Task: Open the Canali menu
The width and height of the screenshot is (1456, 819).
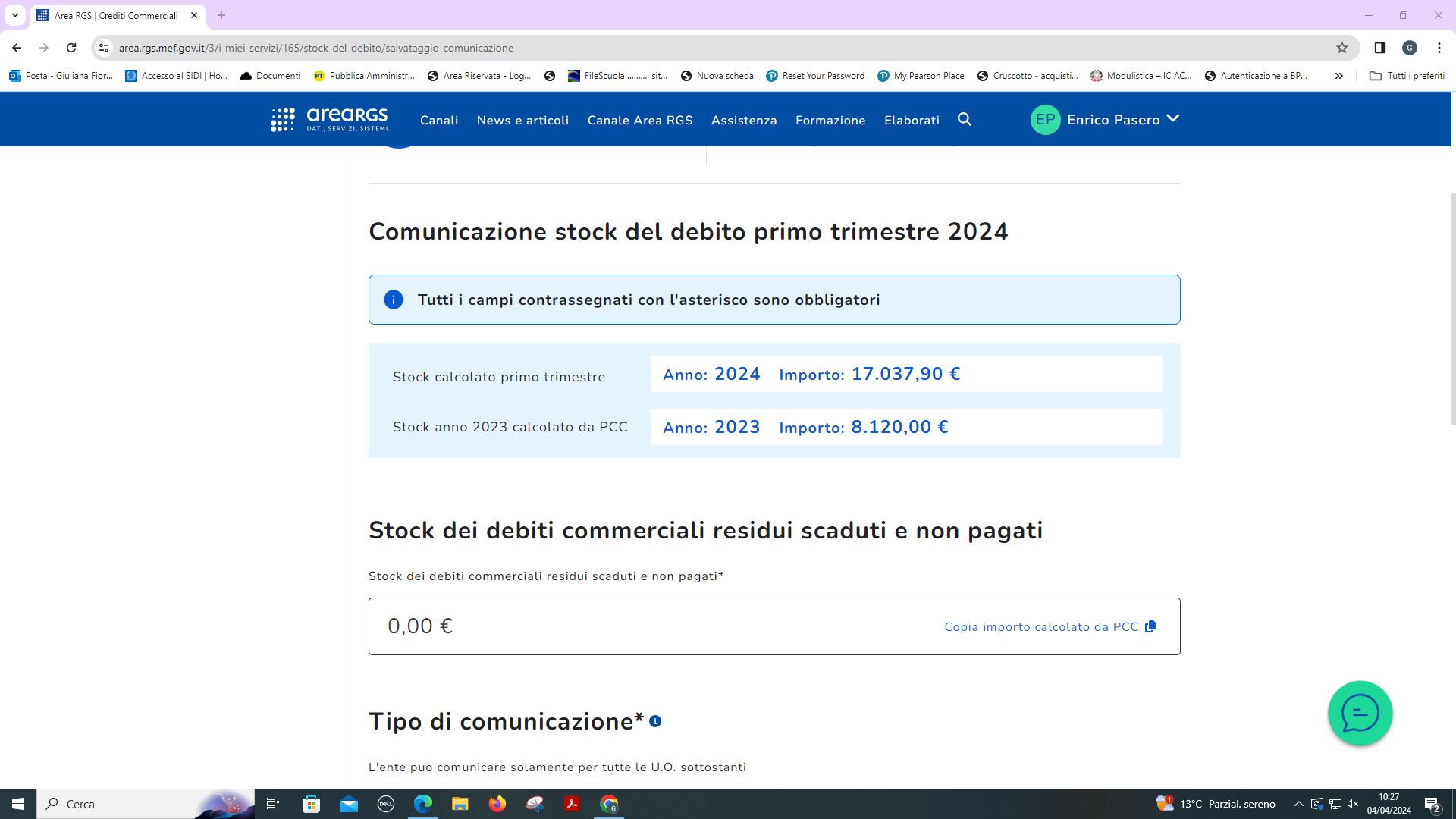Action: click(439, 121)
